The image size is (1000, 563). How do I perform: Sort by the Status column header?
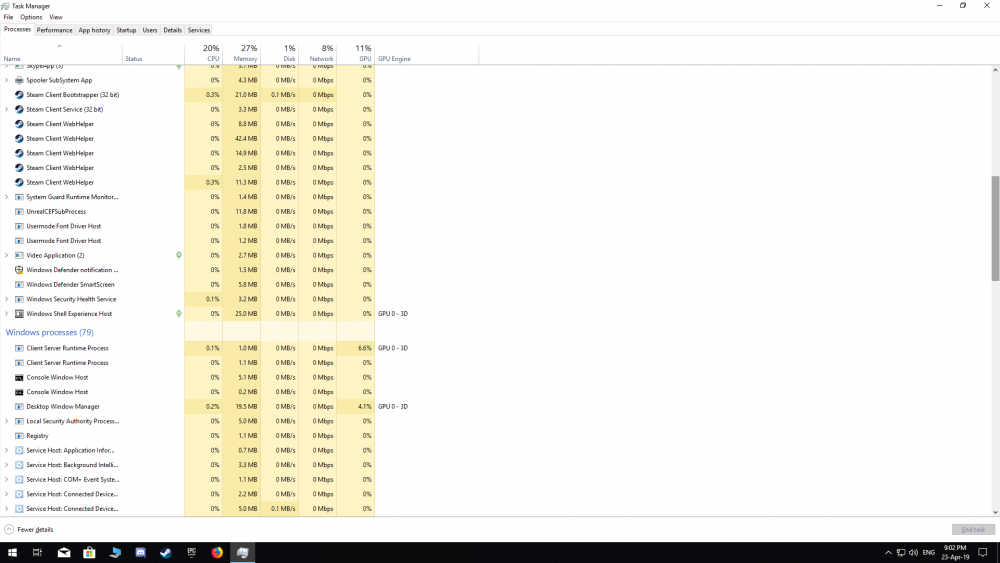click(x=153, y=54)
